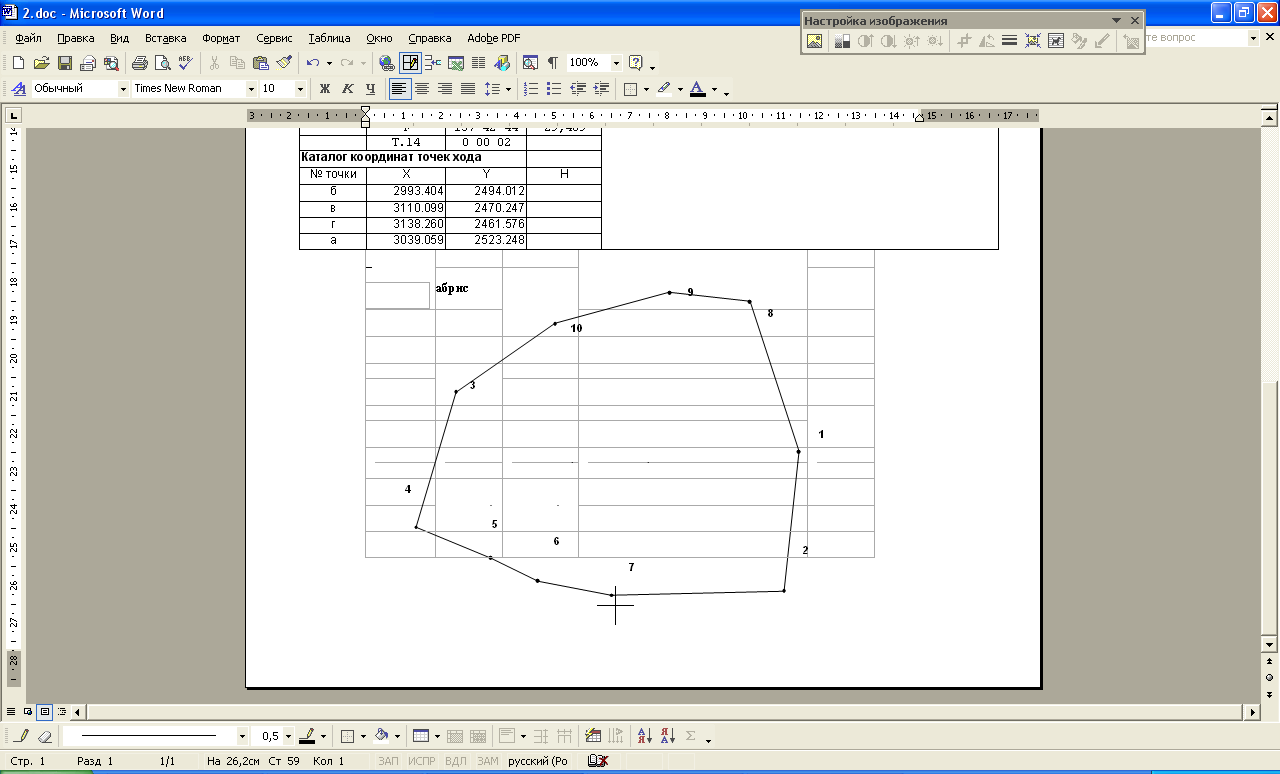Viewport: 1280px width, 774px height.
Task: Open the zoom percentage dropdown
Action: pos(616,63)
